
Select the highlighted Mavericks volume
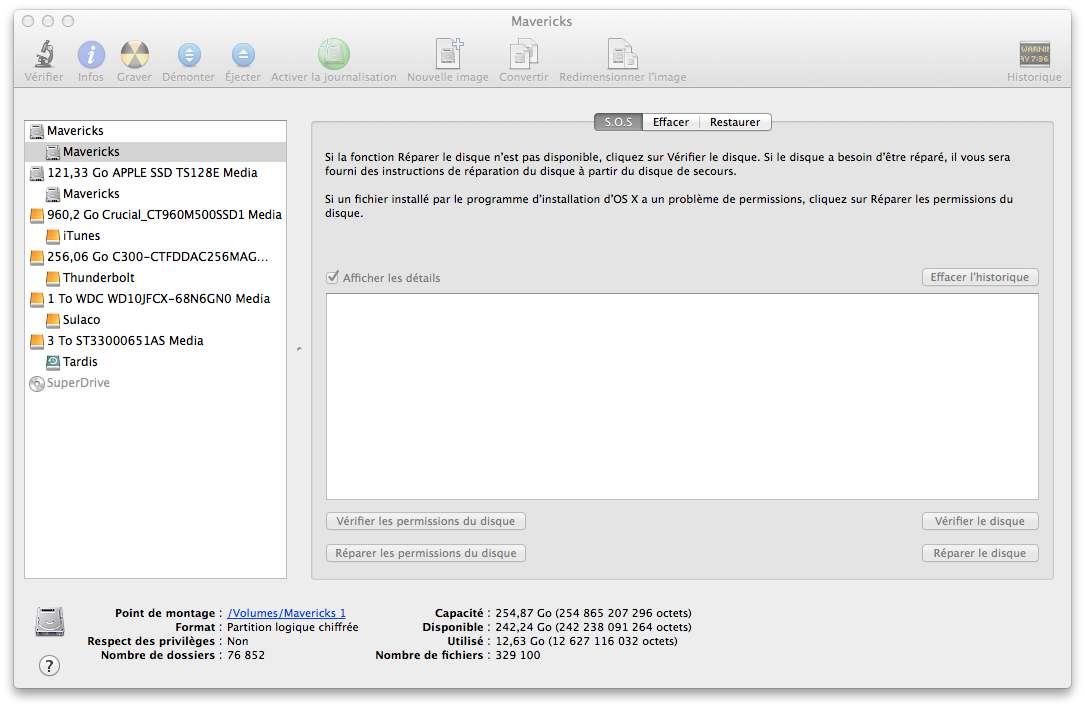coord(156,152)
